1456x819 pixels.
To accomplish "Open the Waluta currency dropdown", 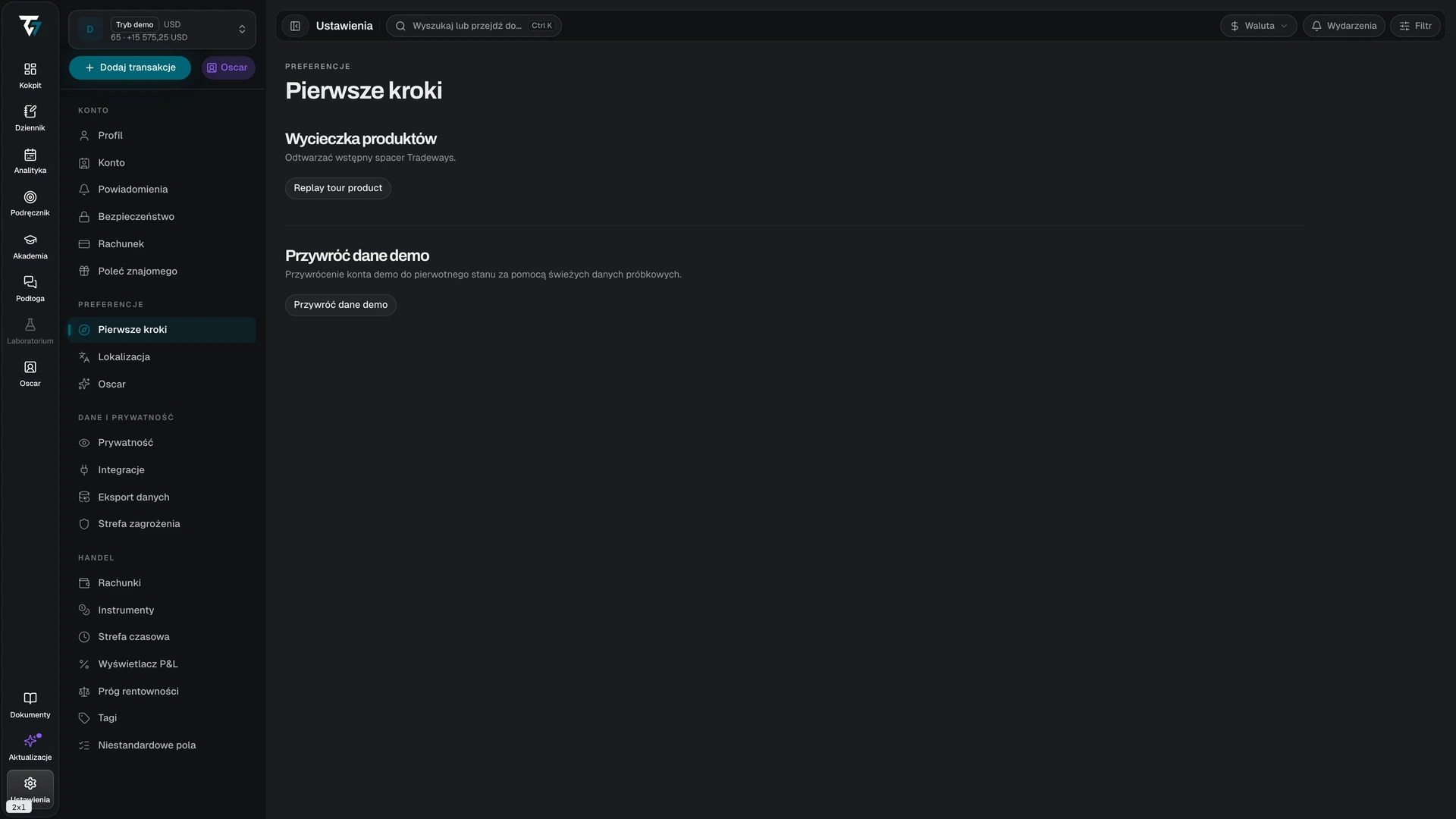I will click(x=1258, y=26).
